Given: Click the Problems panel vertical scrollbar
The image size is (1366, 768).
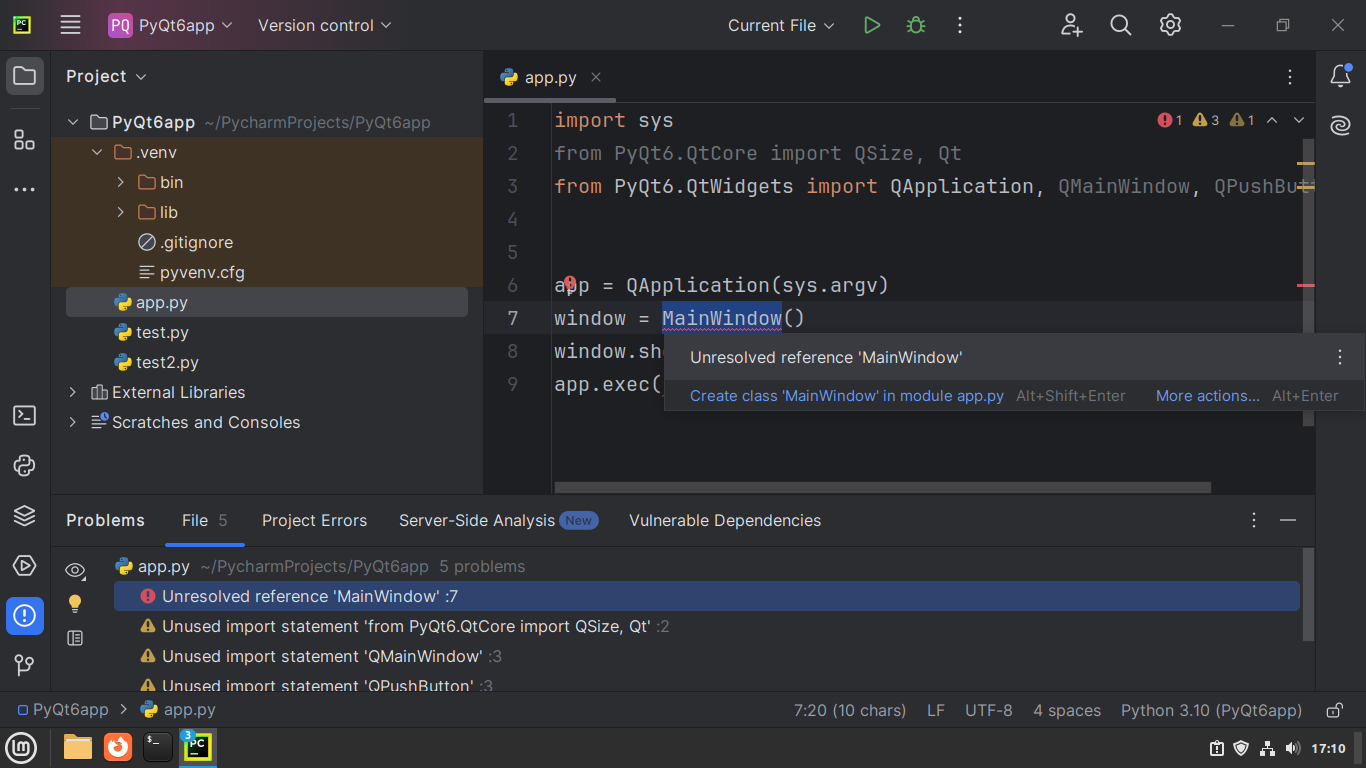Looking at the screenshot, I should point(1309,594).
